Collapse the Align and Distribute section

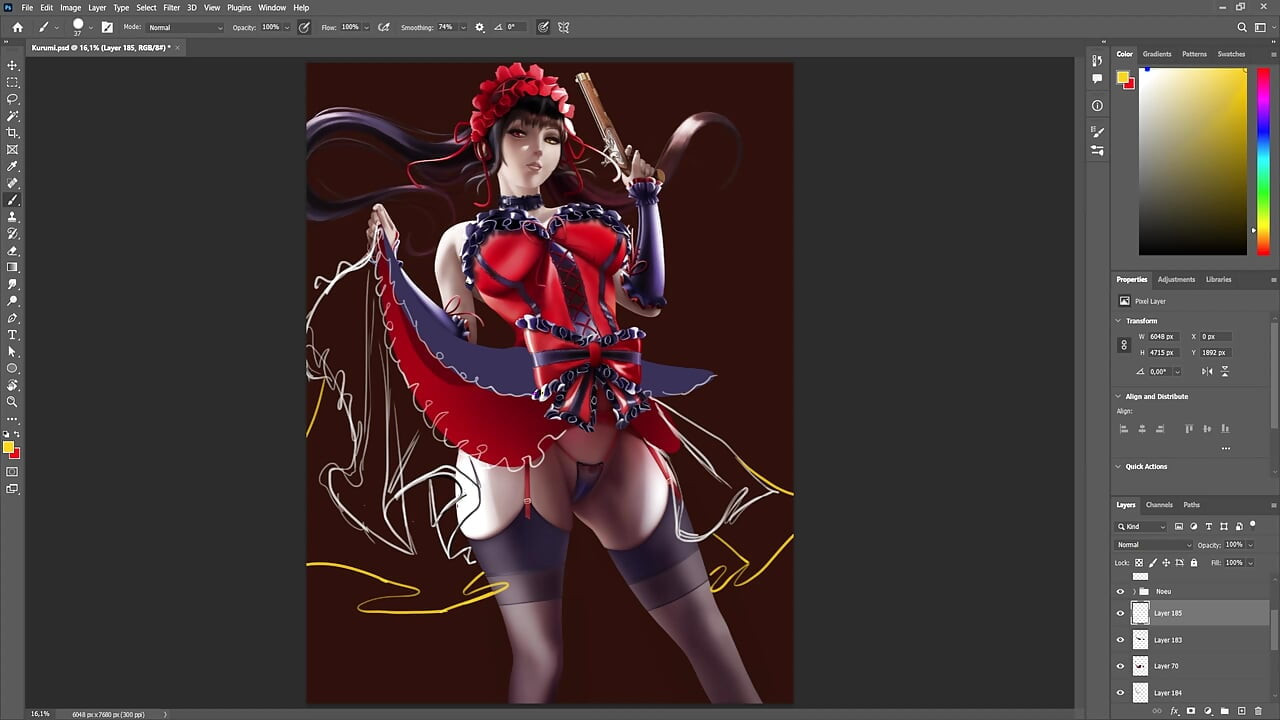point(1119,397)
